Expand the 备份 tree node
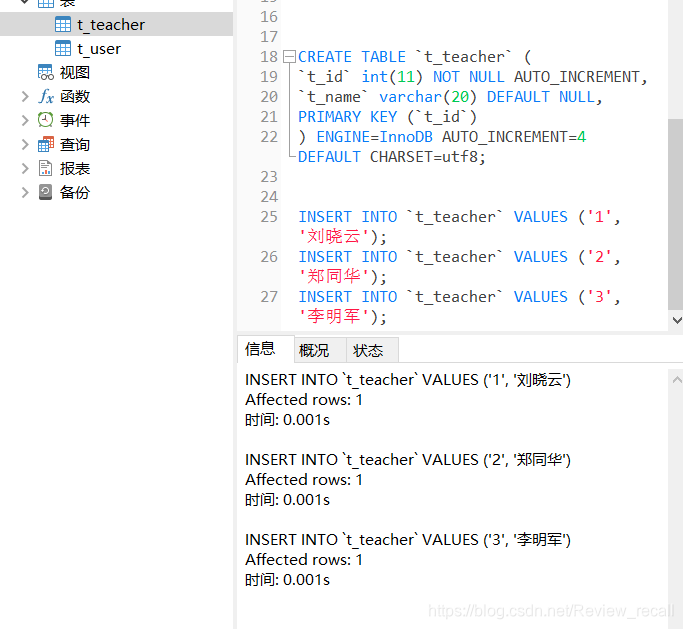The width and height of the screenshot is (683, 629). (x=25, y=192)
